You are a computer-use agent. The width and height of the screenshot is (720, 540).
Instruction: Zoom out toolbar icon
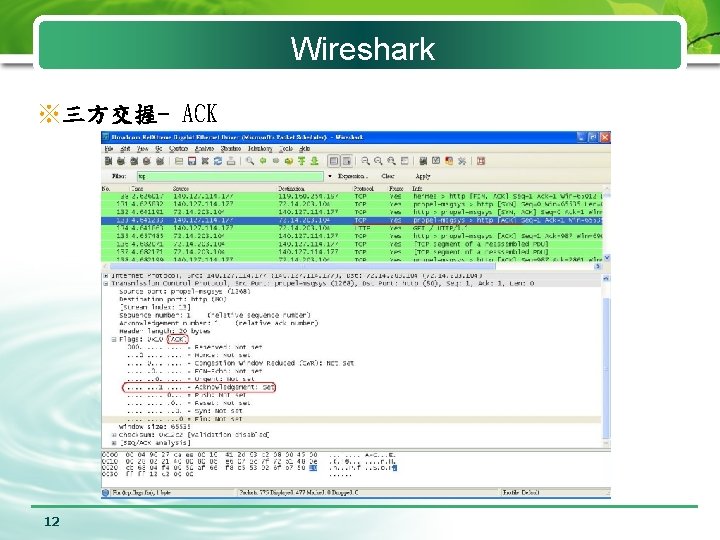click(378, 161)
